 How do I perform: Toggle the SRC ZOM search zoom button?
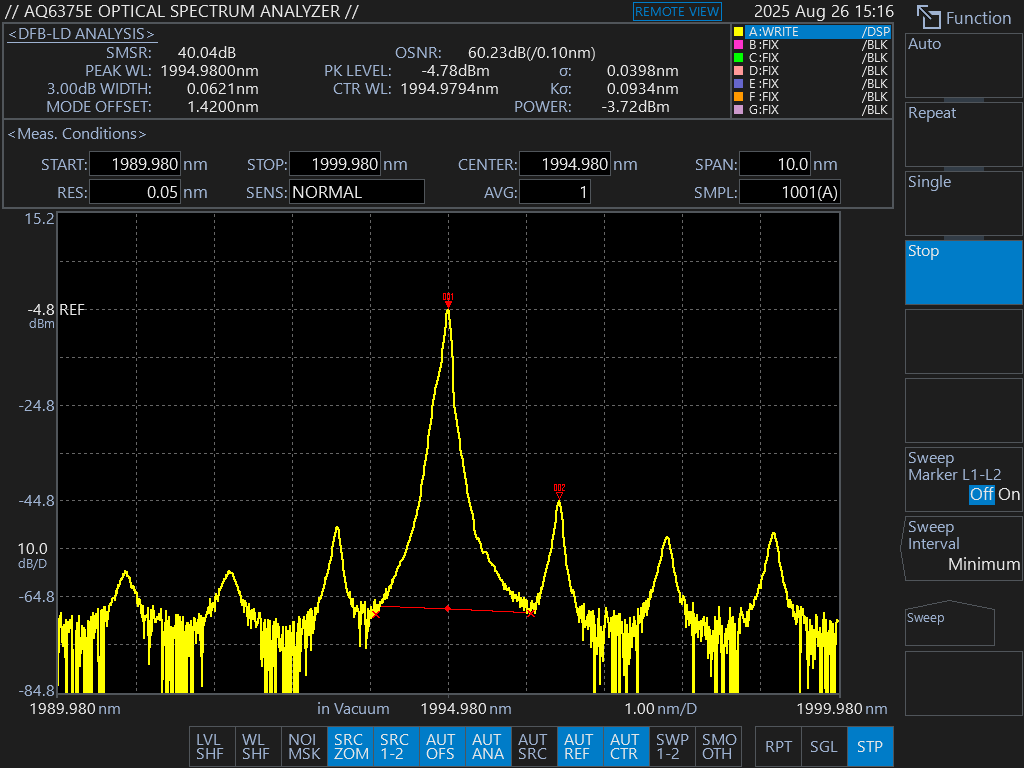tap(350, 747)
